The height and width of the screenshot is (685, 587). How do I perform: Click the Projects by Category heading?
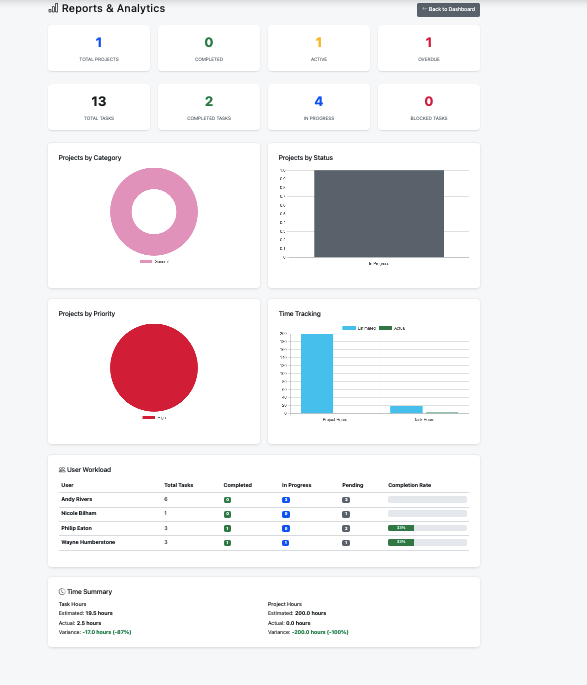click(90, 157)
